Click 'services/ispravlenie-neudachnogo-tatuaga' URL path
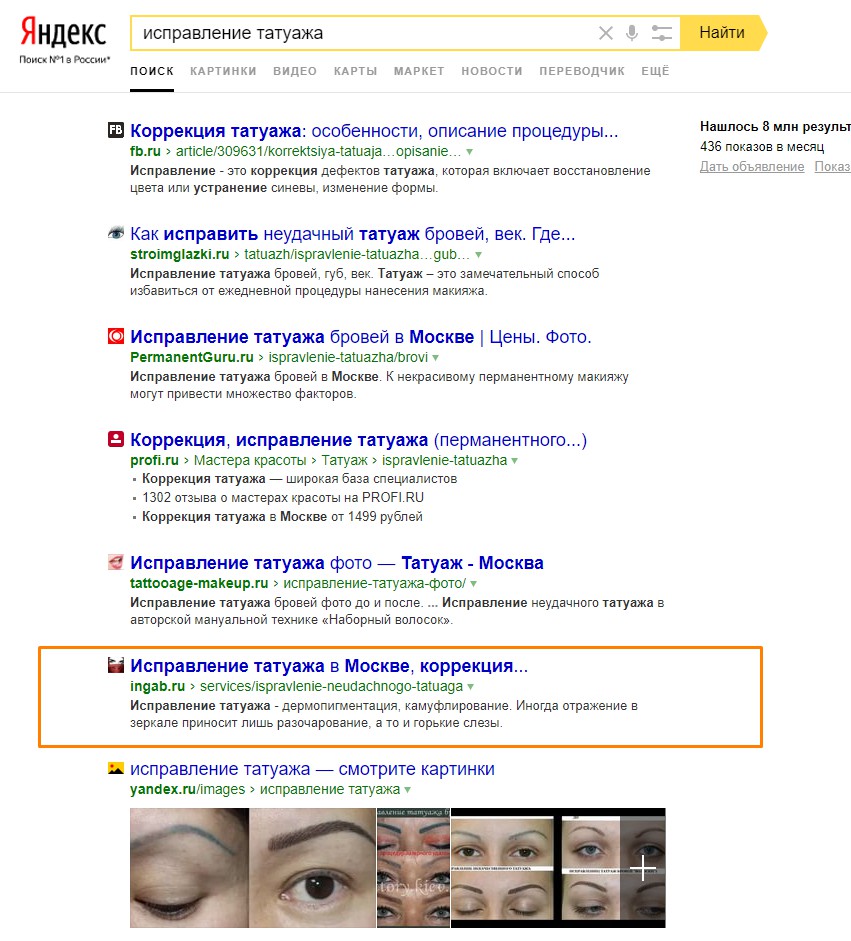Image resolution: width=851 pixels, height=941 pixels. 331,687
